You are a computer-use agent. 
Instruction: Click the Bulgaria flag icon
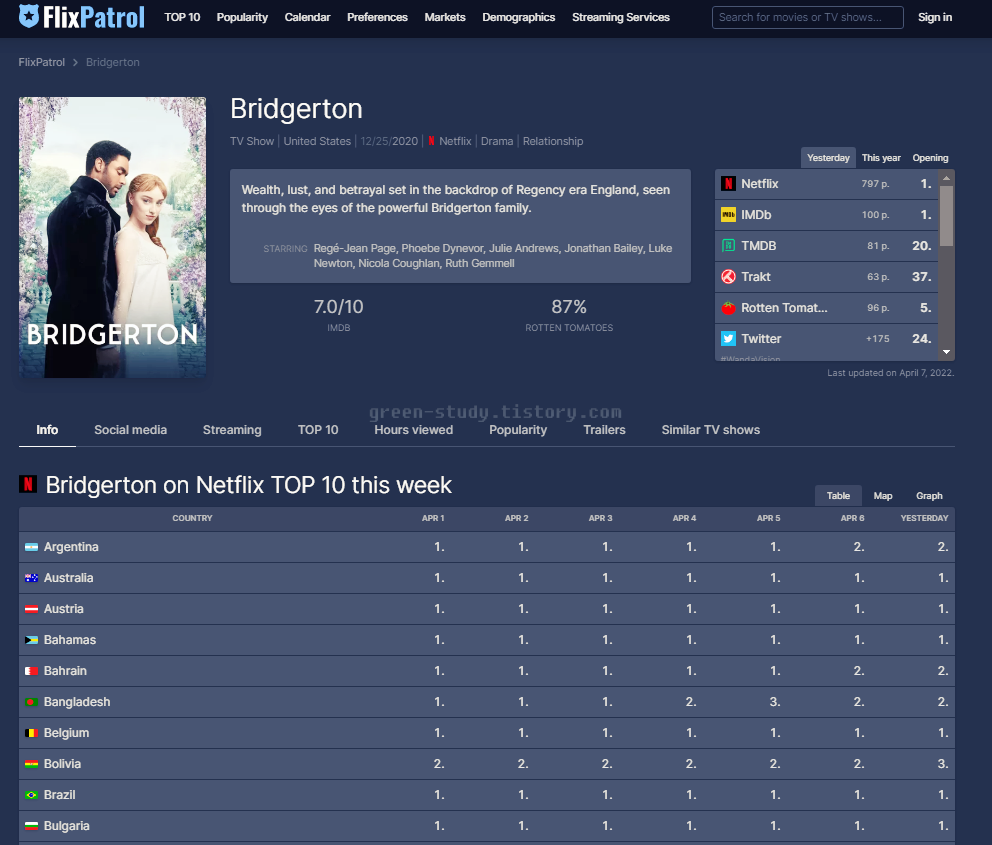click(x=31, y=826)
